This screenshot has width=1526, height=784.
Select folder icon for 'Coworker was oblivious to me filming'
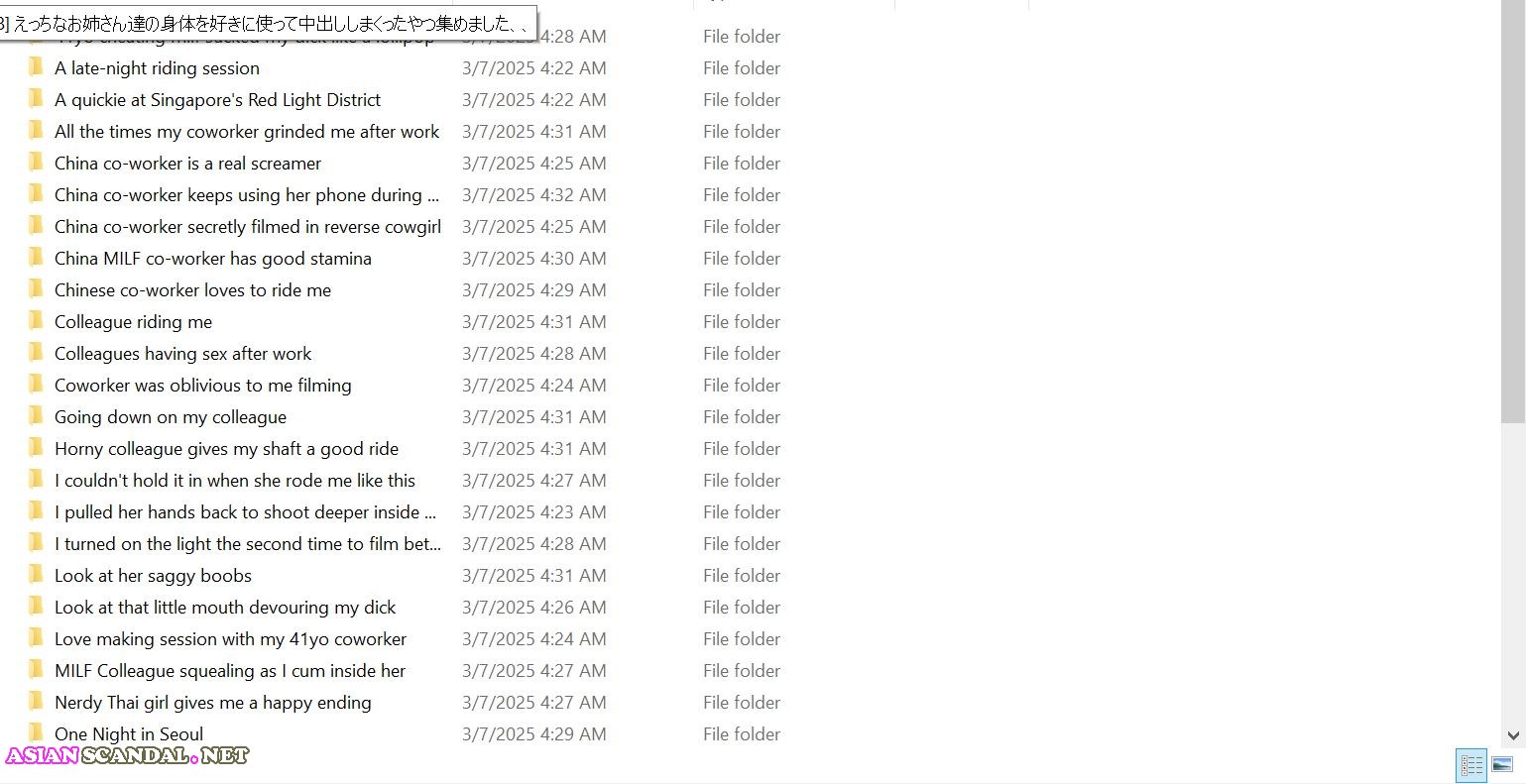[x=36, y=385]
